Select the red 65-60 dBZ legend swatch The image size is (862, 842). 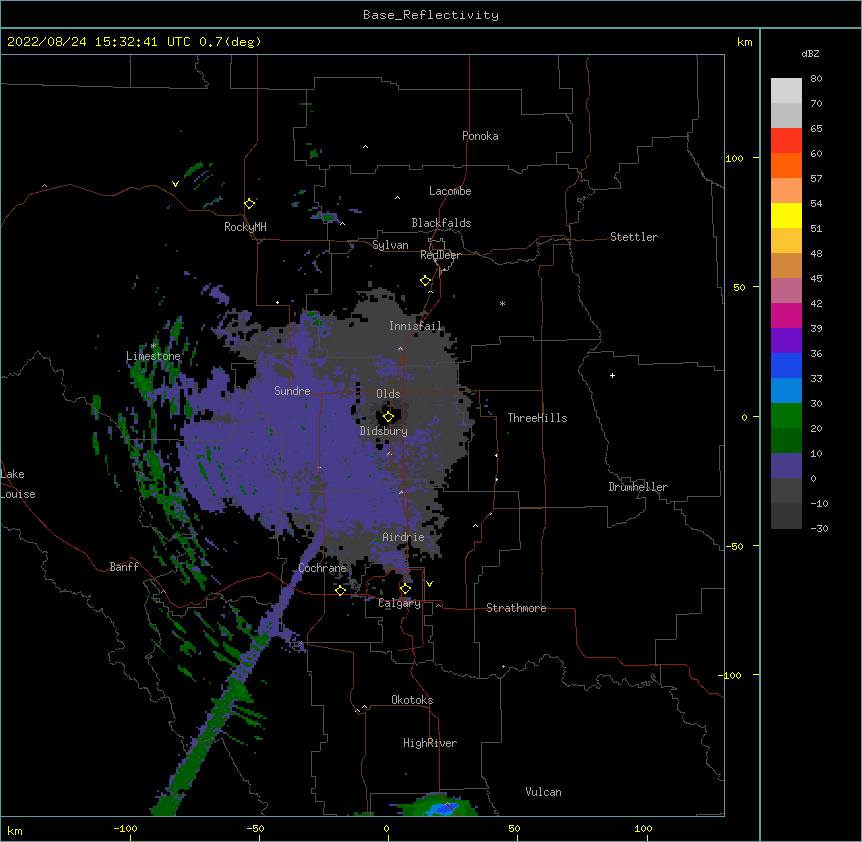click(786, 140)
